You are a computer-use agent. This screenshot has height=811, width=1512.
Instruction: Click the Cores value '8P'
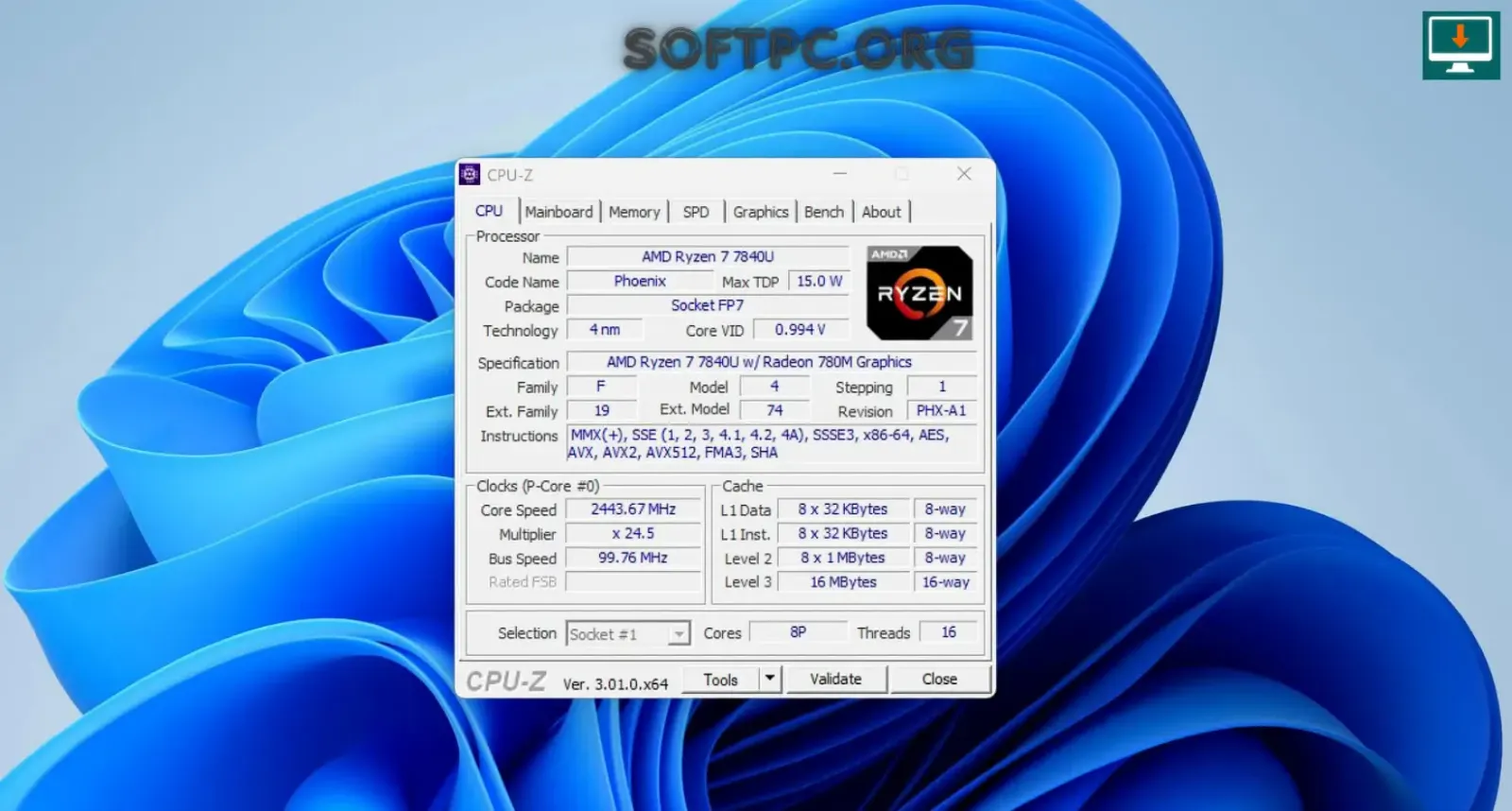[x=799, y=632]
